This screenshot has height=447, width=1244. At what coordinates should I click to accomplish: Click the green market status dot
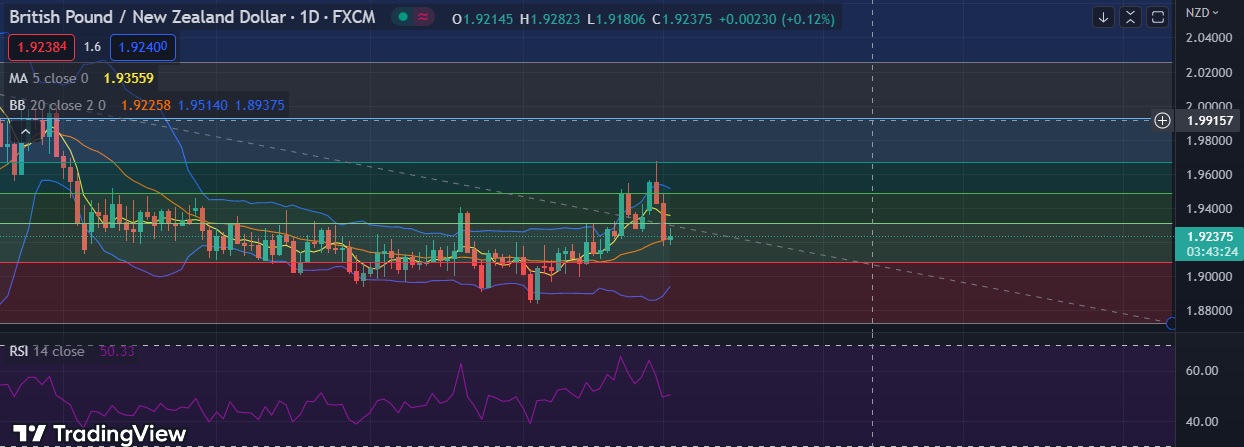(402, 17)
